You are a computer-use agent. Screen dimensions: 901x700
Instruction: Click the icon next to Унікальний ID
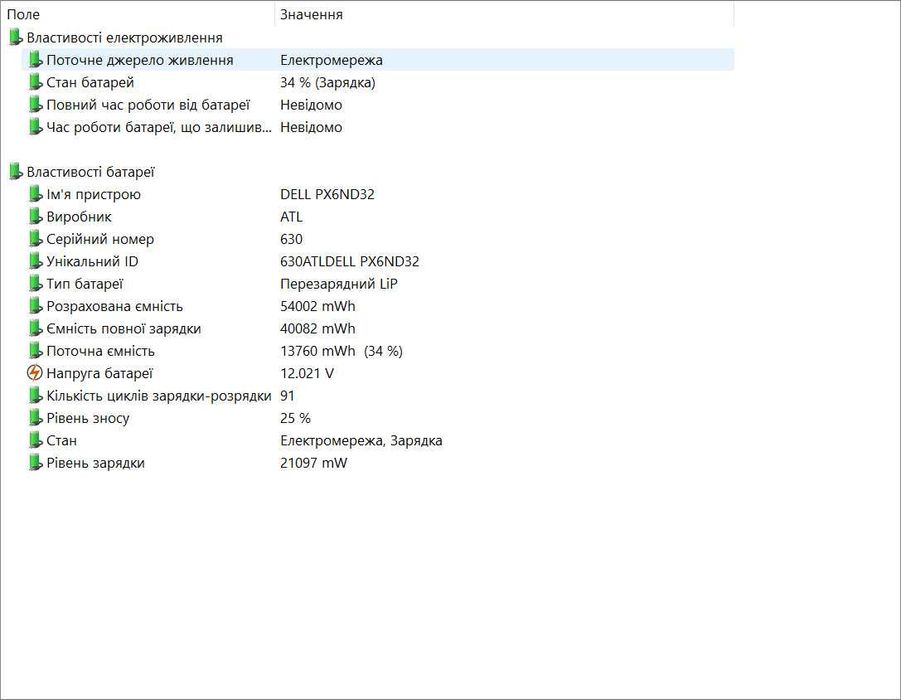tap(36, 261)
